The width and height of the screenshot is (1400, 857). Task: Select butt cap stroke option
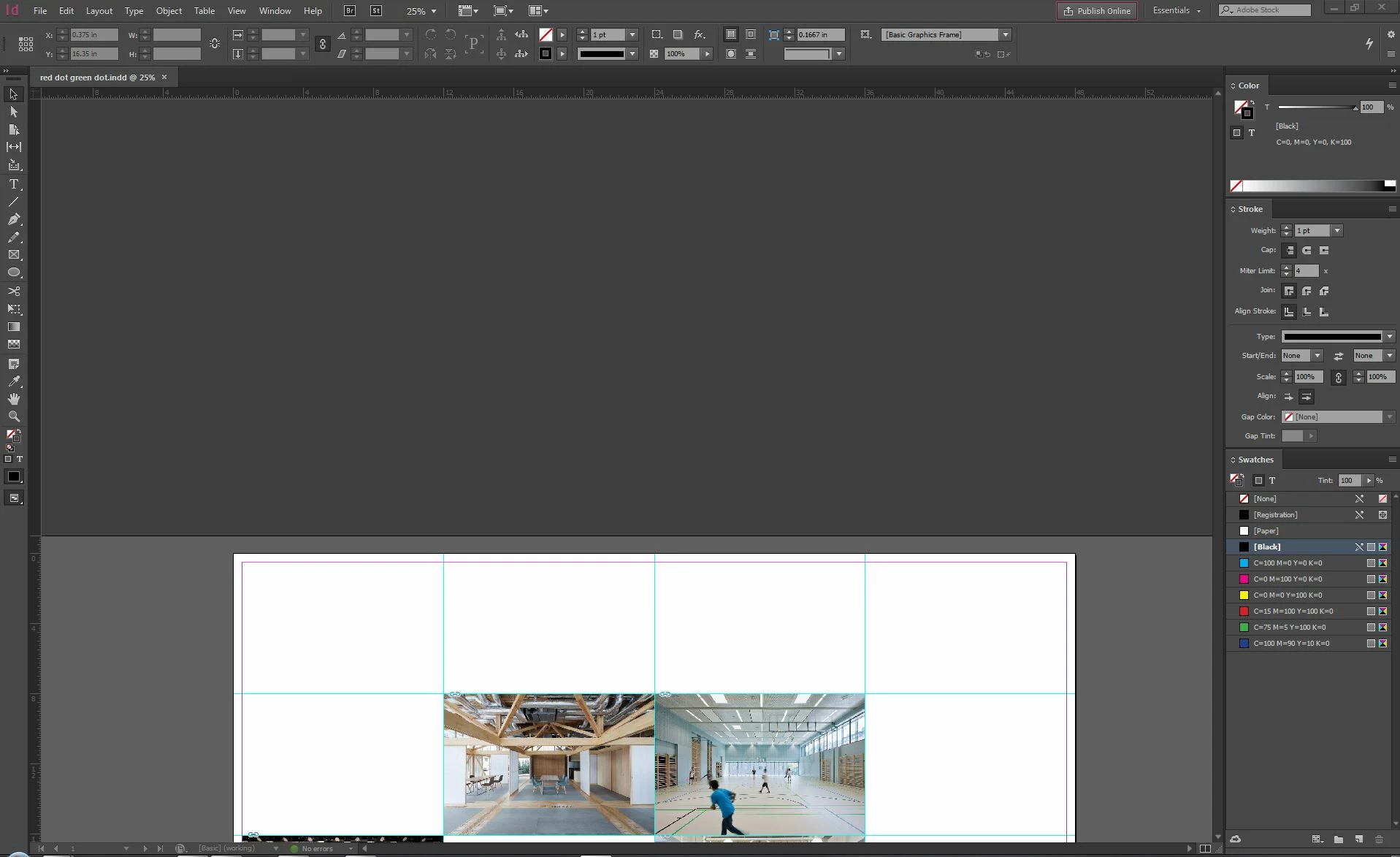tap(1289, 251)
